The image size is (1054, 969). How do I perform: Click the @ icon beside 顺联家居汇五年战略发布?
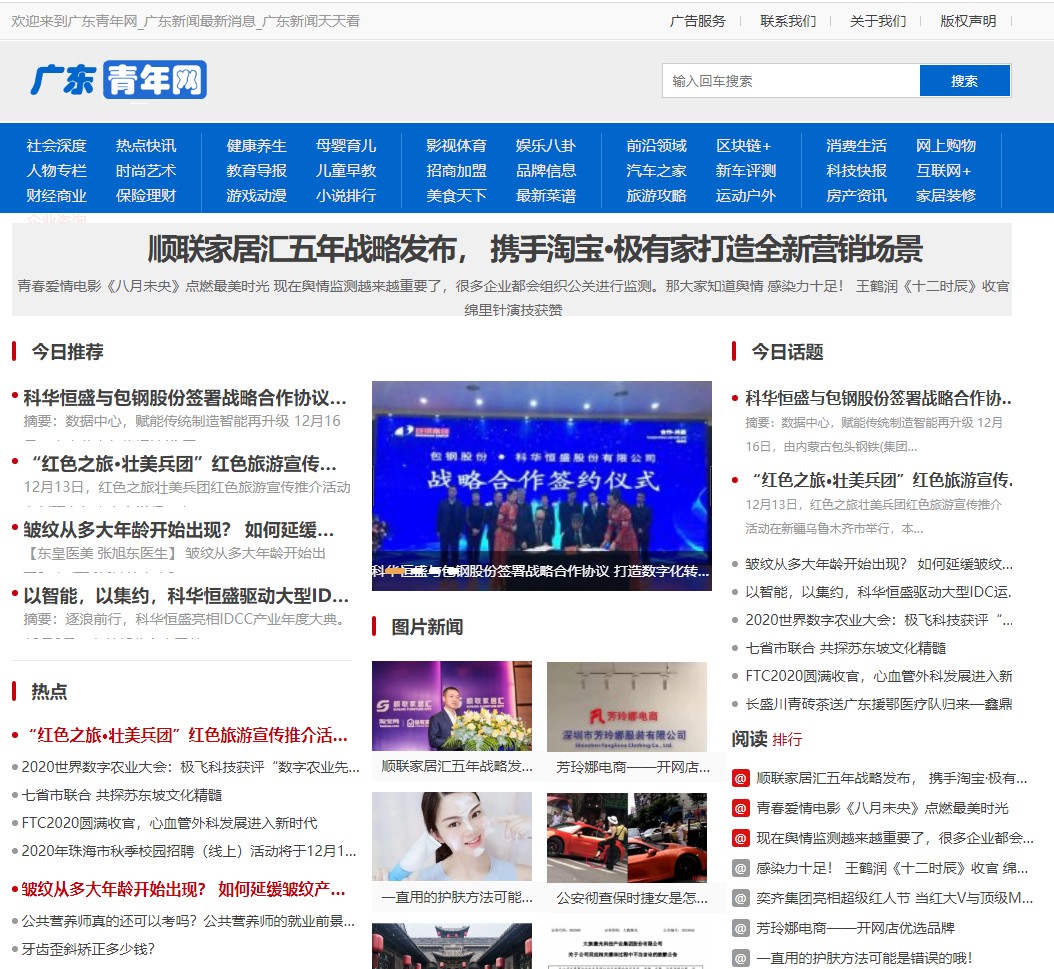[x=741, y=778]
